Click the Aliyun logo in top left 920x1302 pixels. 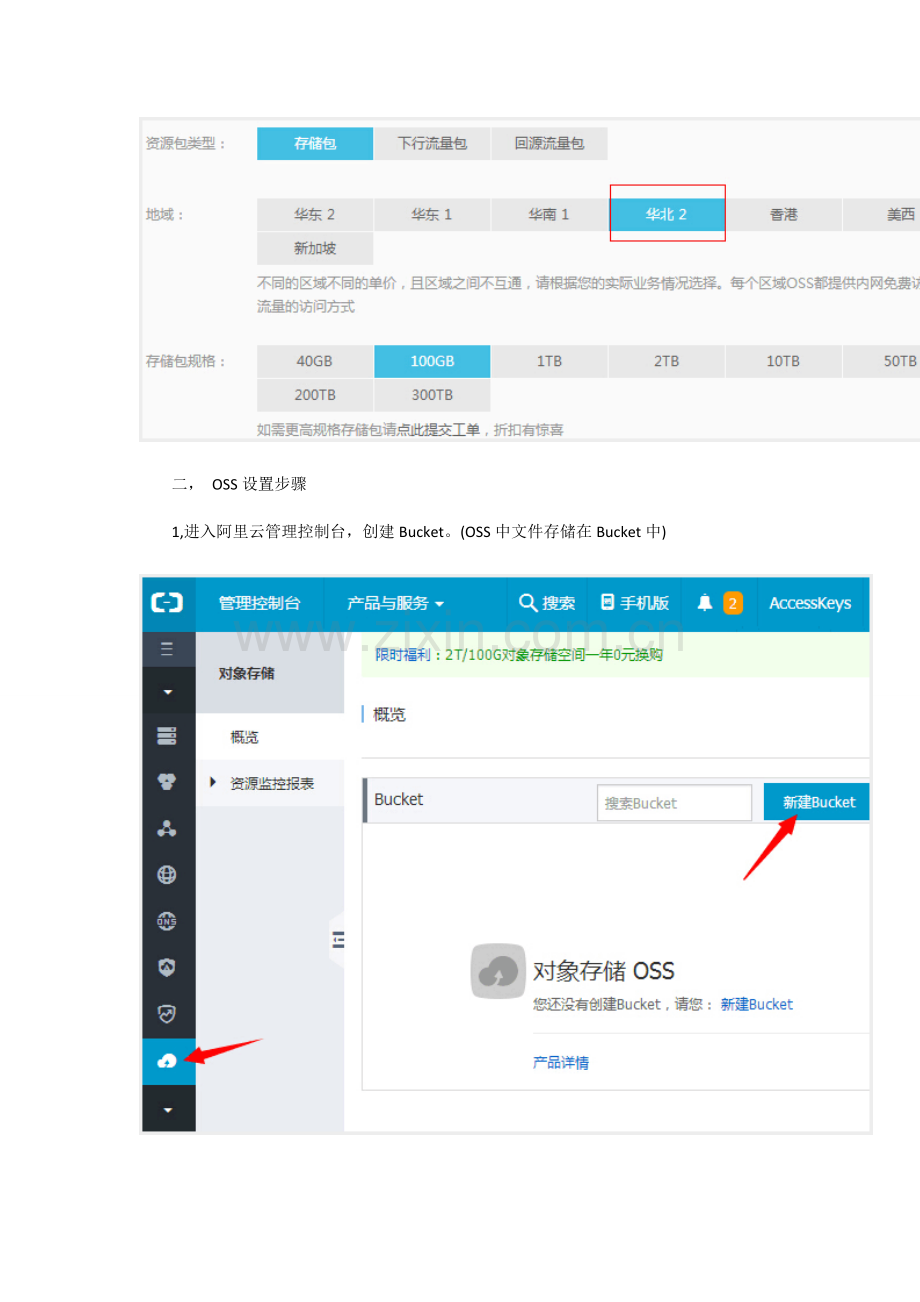(x=168, y=603)
